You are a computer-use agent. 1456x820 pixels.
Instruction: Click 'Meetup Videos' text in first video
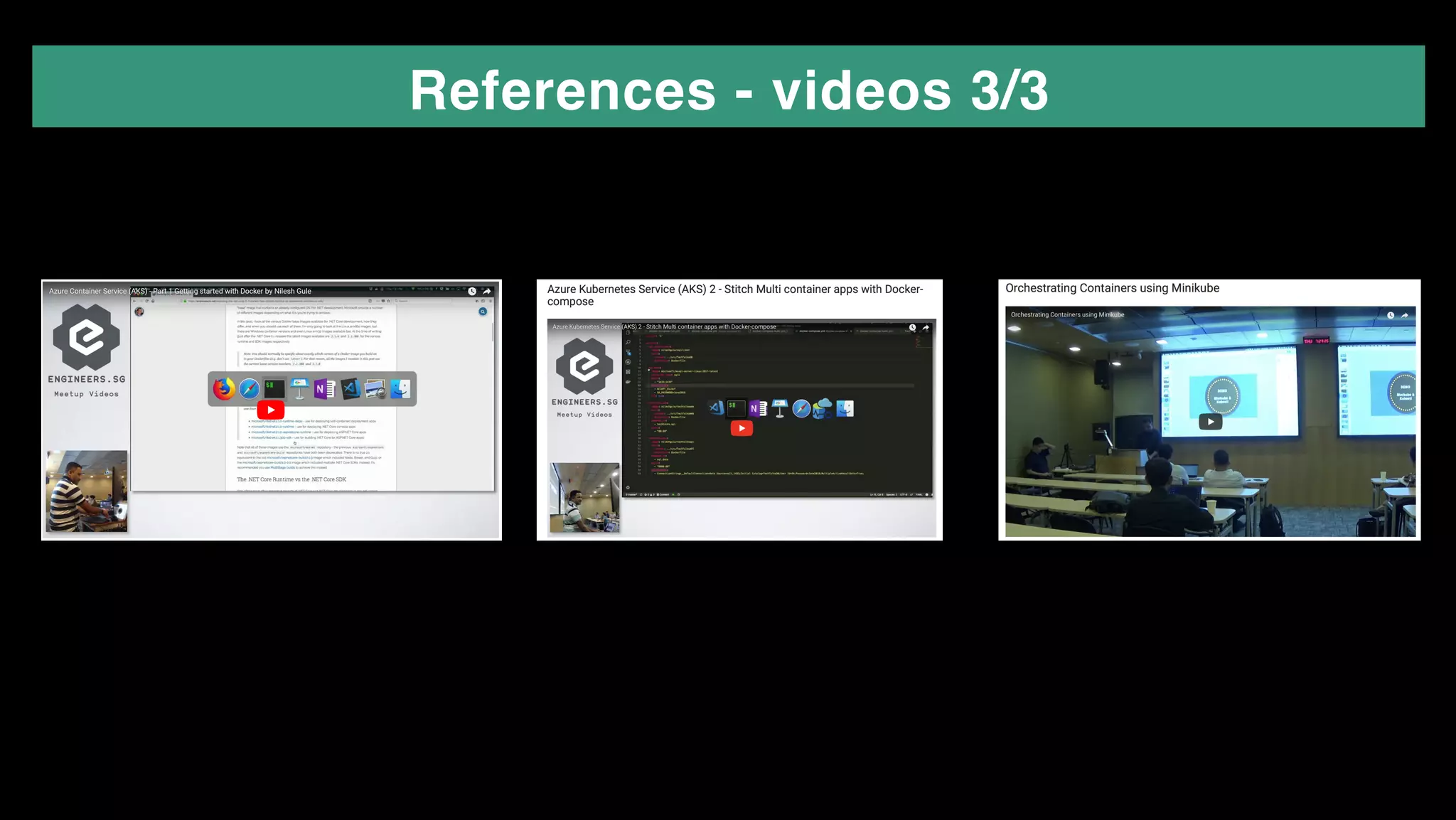pyautogui.click(x=87, y=394)
